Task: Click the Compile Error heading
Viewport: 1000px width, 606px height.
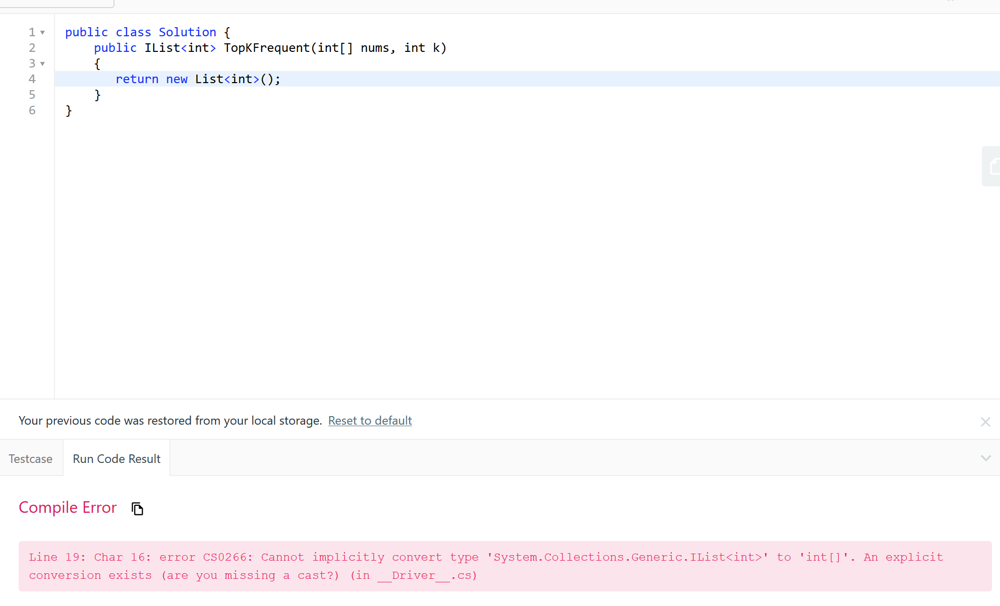Action: [x=68, y=508]
